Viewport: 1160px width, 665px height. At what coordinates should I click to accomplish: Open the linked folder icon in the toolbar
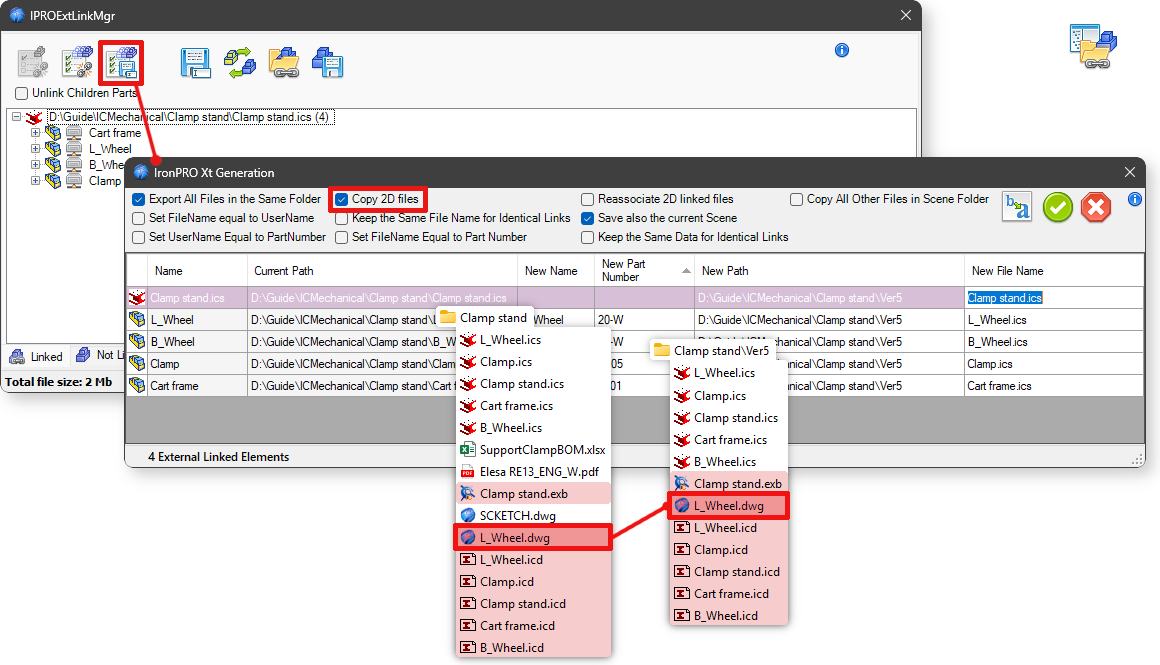pos(284,63)
